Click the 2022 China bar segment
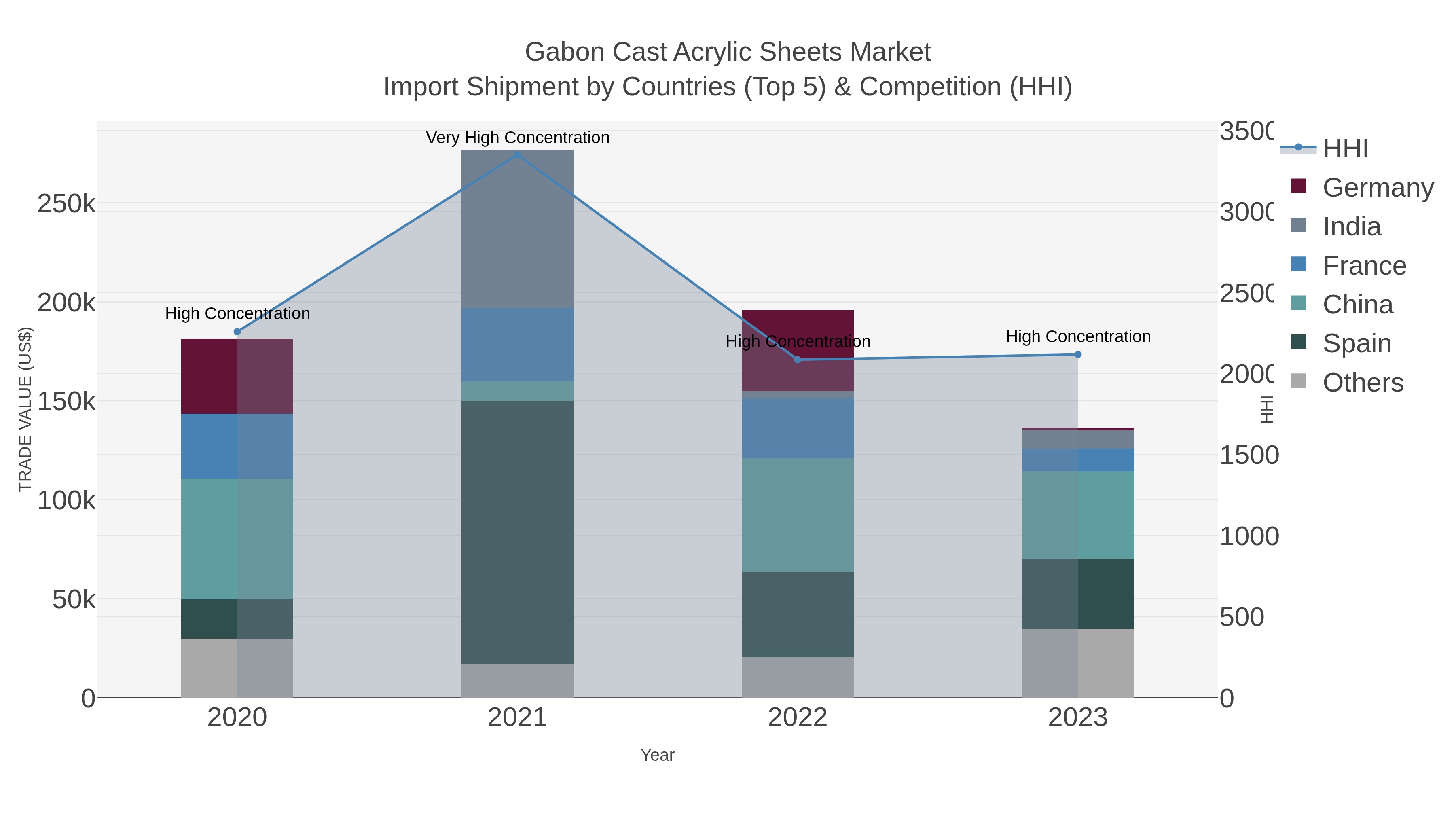The height and width of the screenshot is (819, 1456). (x=798, y=515)
